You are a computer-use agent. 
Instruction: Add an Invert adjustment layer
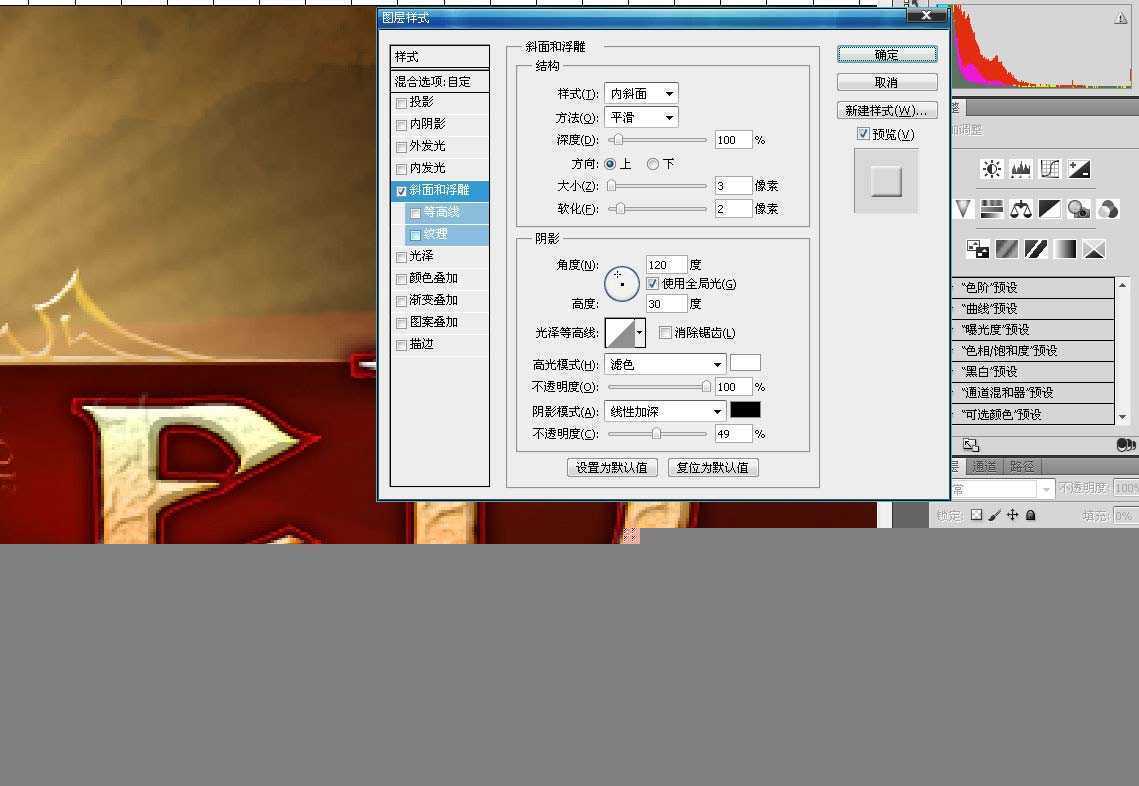978,249
